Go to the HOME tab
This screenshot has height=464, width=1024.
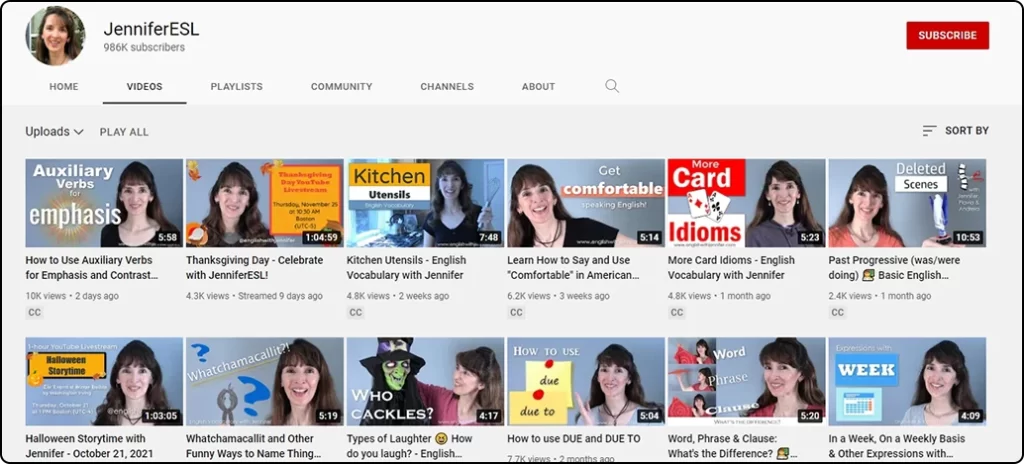pos(64,86)
